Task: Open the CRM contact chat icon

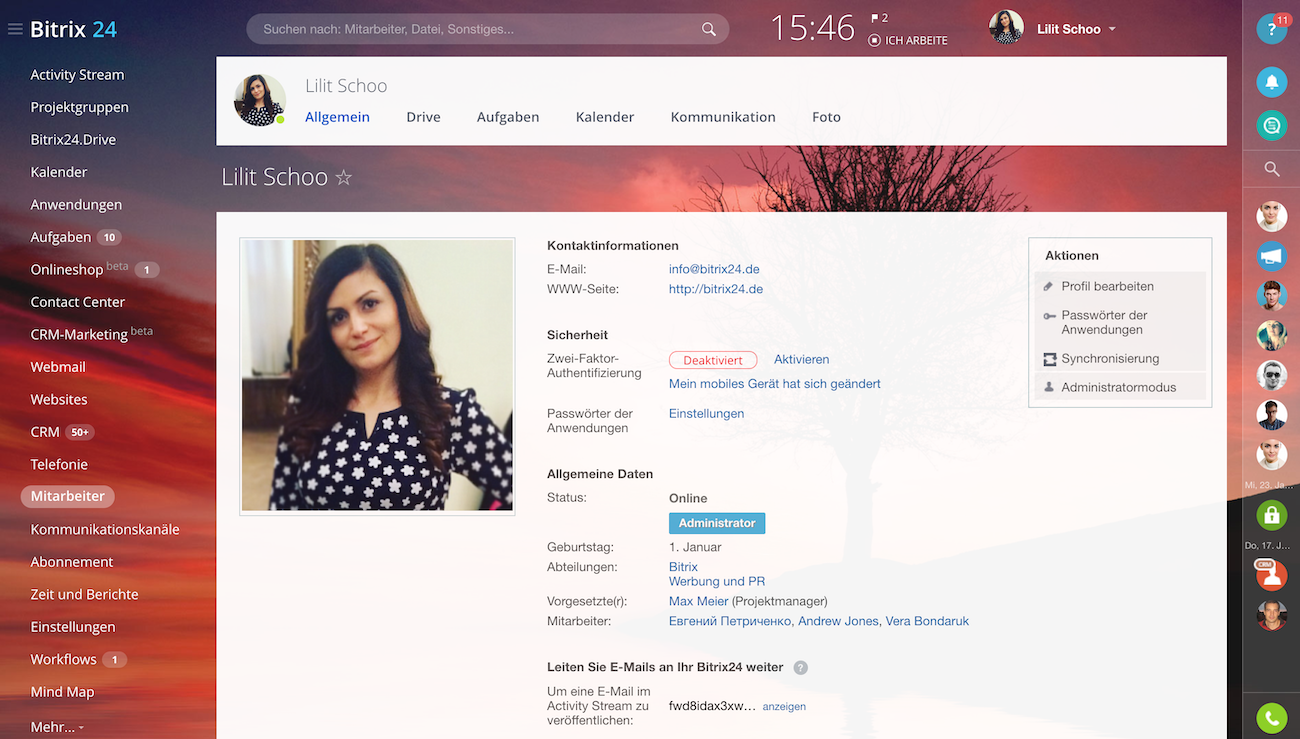Action: pos(1272,574)
